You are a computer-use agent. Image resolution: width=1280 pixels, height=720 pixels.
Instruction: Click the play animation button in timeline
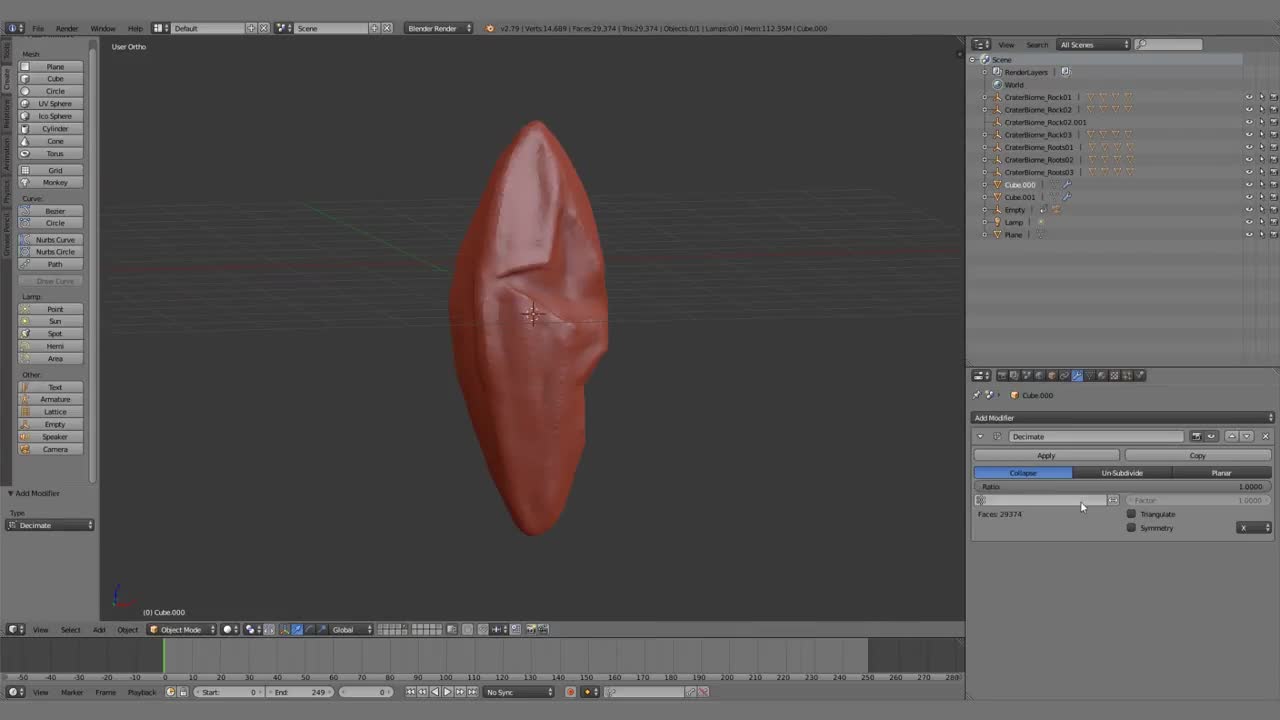click(x=447, y=692)
